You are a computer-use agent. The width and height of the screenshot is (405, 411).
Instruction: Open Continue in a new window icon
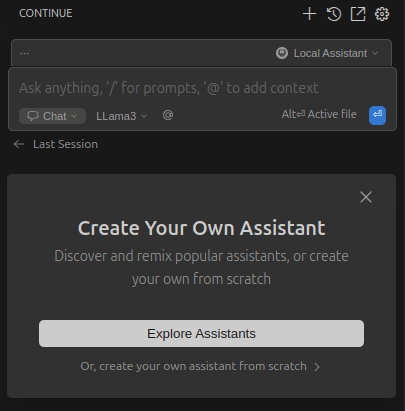click(x=358, y=14)
